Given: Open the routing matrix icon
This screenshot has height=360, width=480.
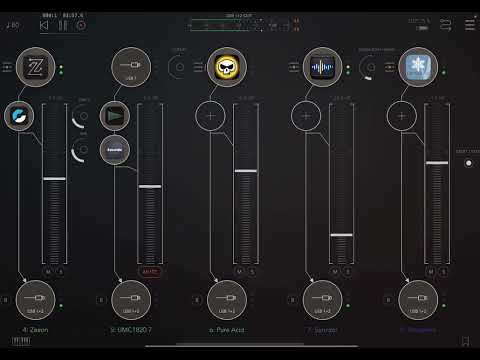Looking at the screenshot, I should coord(446,25).
